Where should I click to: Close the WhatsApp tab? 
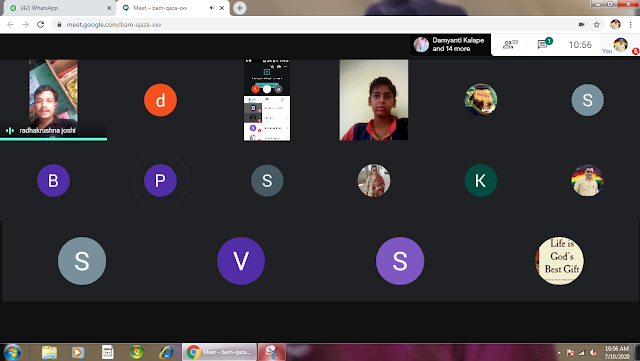[x=109, y=8]
